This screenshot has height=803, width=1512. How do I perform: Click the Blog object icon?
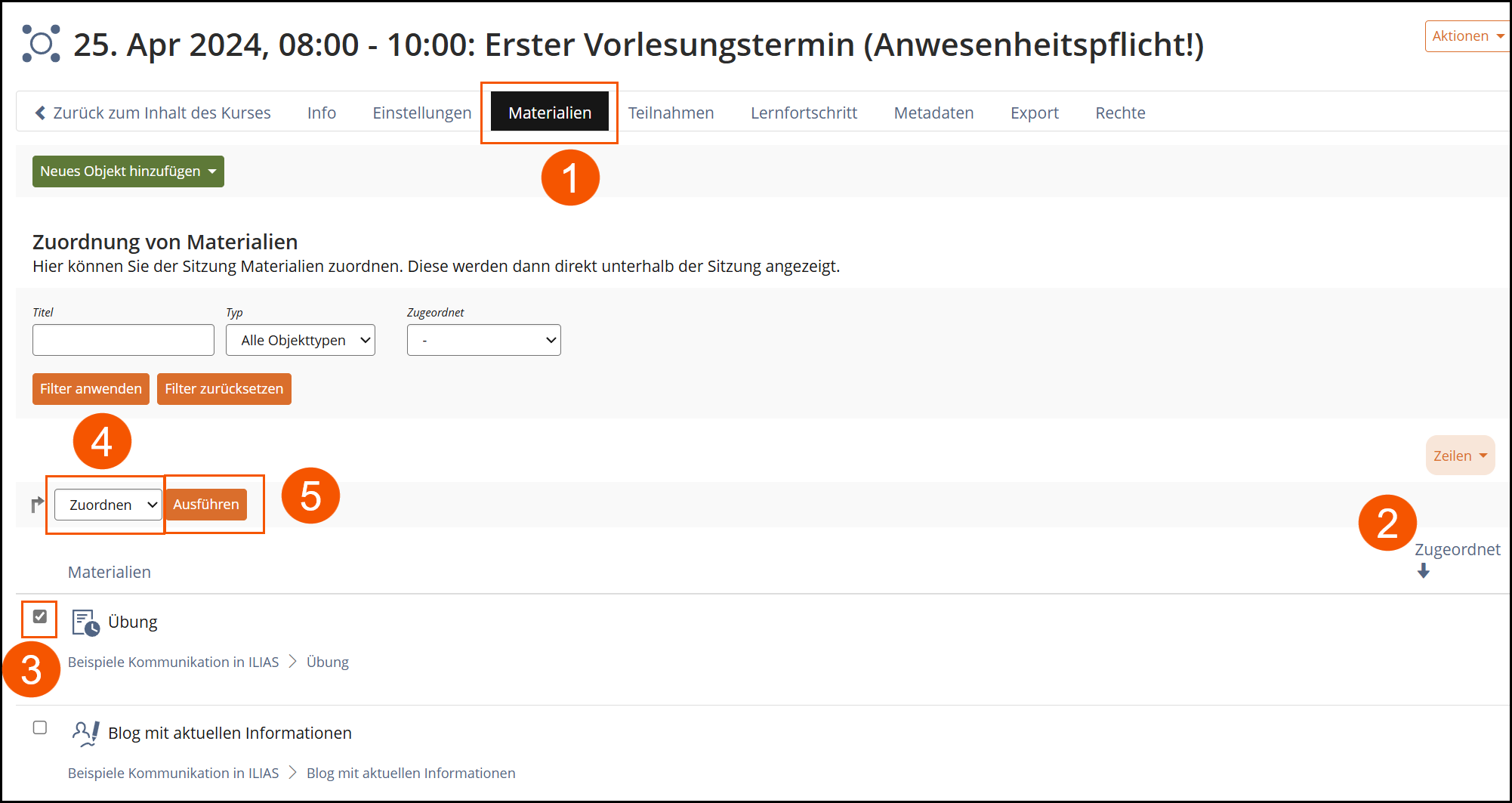pyautogui.click(x=85, y=733)
